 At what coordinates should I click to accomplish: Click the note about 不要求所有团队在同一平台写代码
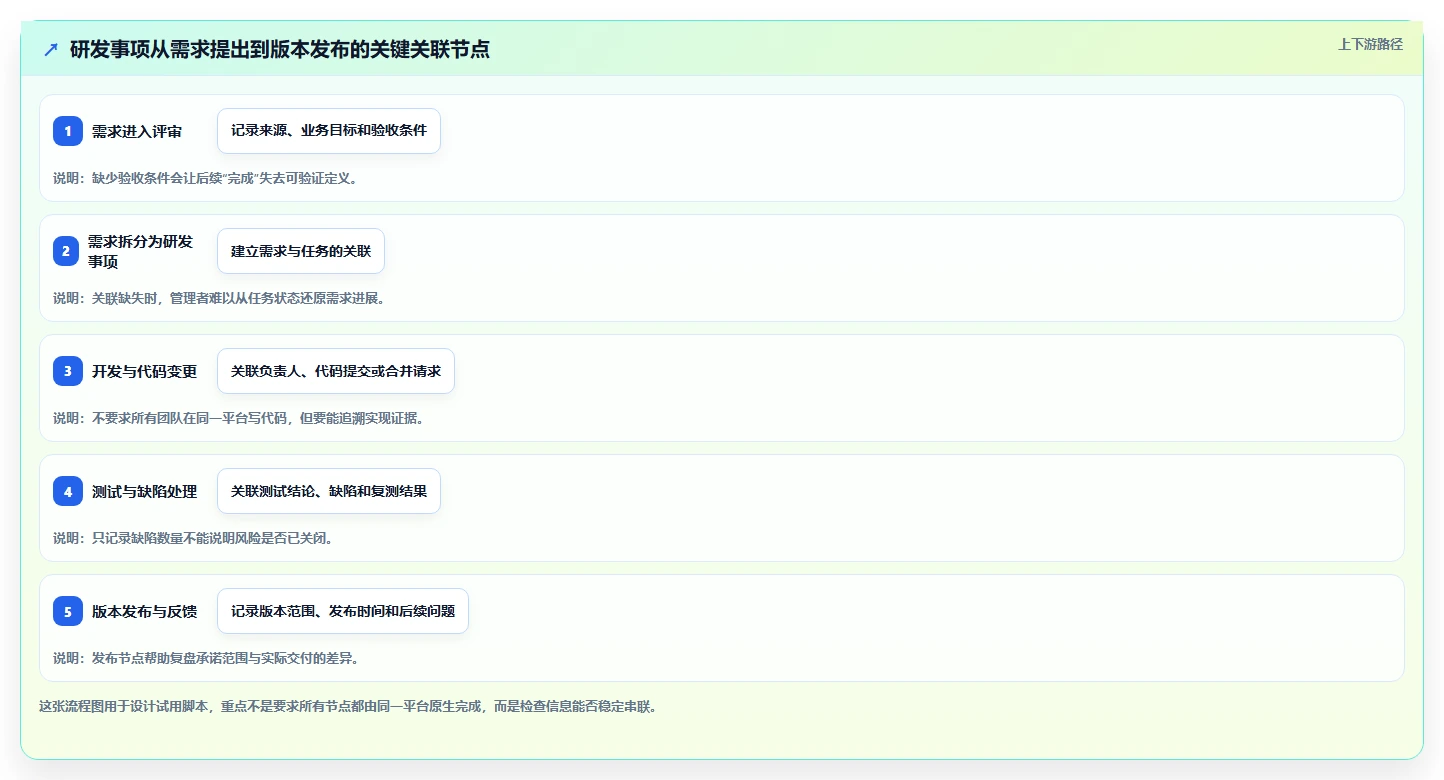(x=239, y=418)
